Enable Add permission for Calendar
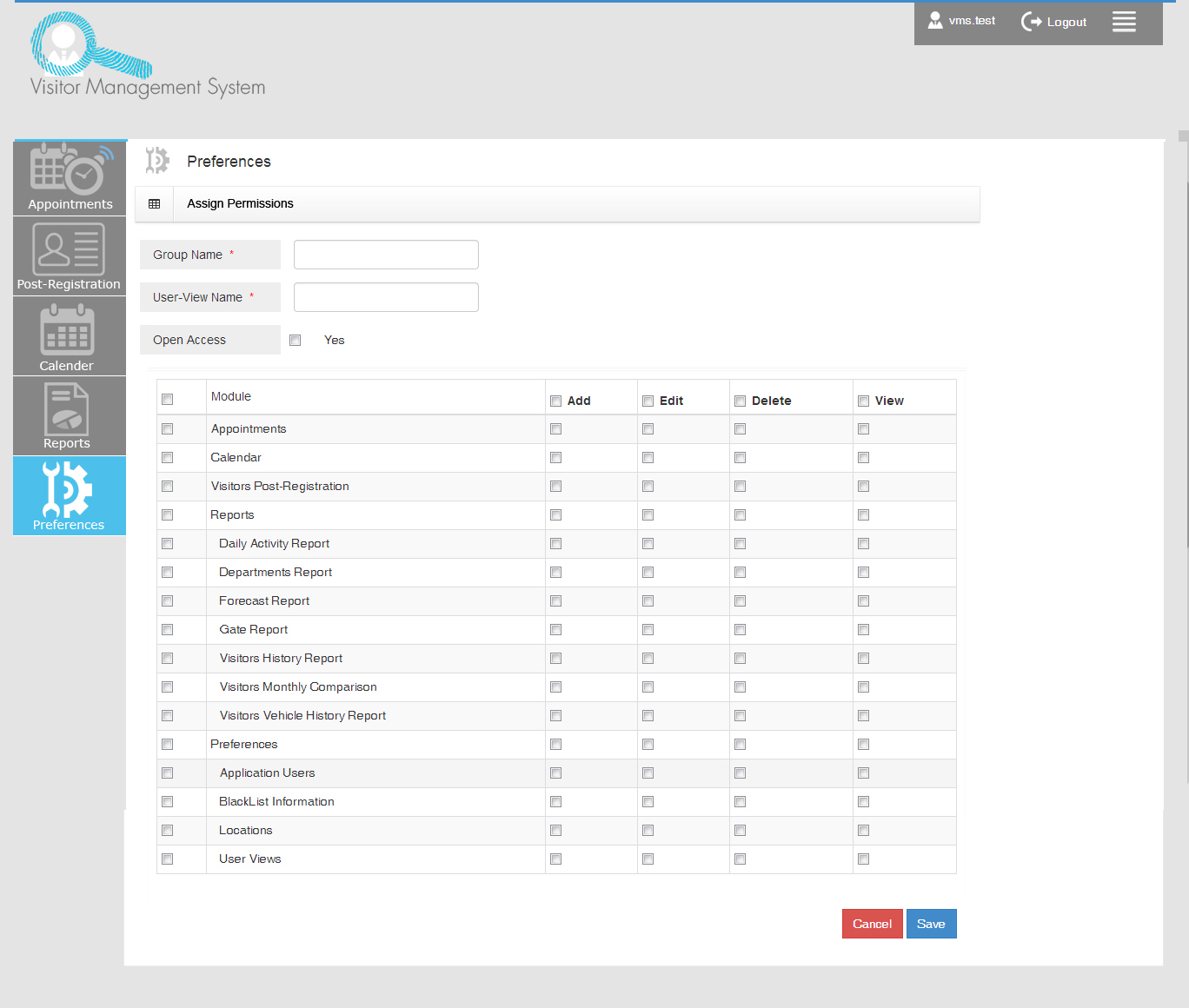 tap(556, 458)
